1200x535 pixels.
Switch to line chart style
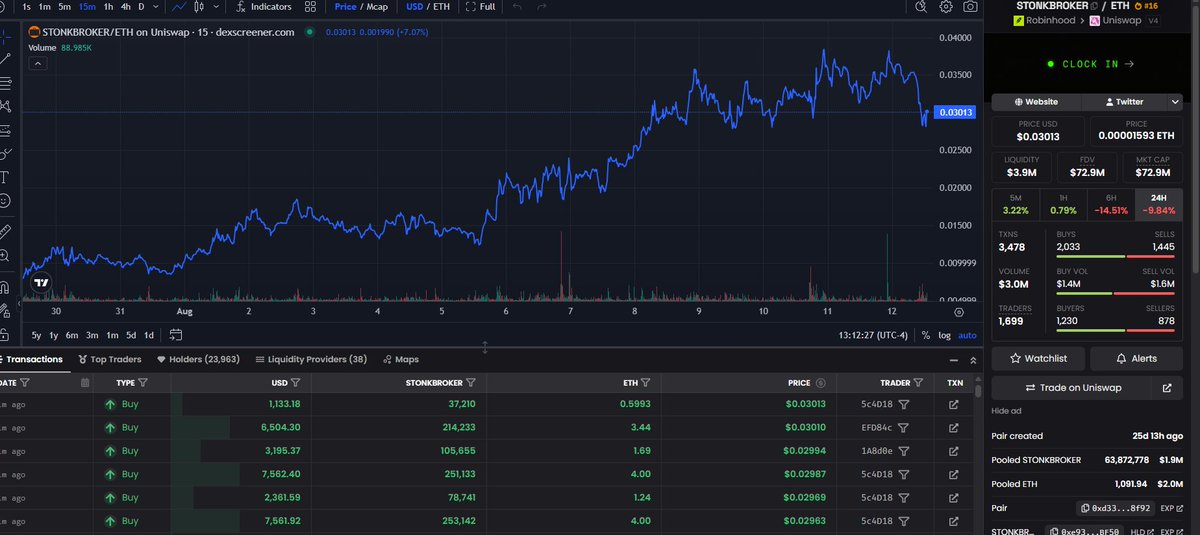178,7
